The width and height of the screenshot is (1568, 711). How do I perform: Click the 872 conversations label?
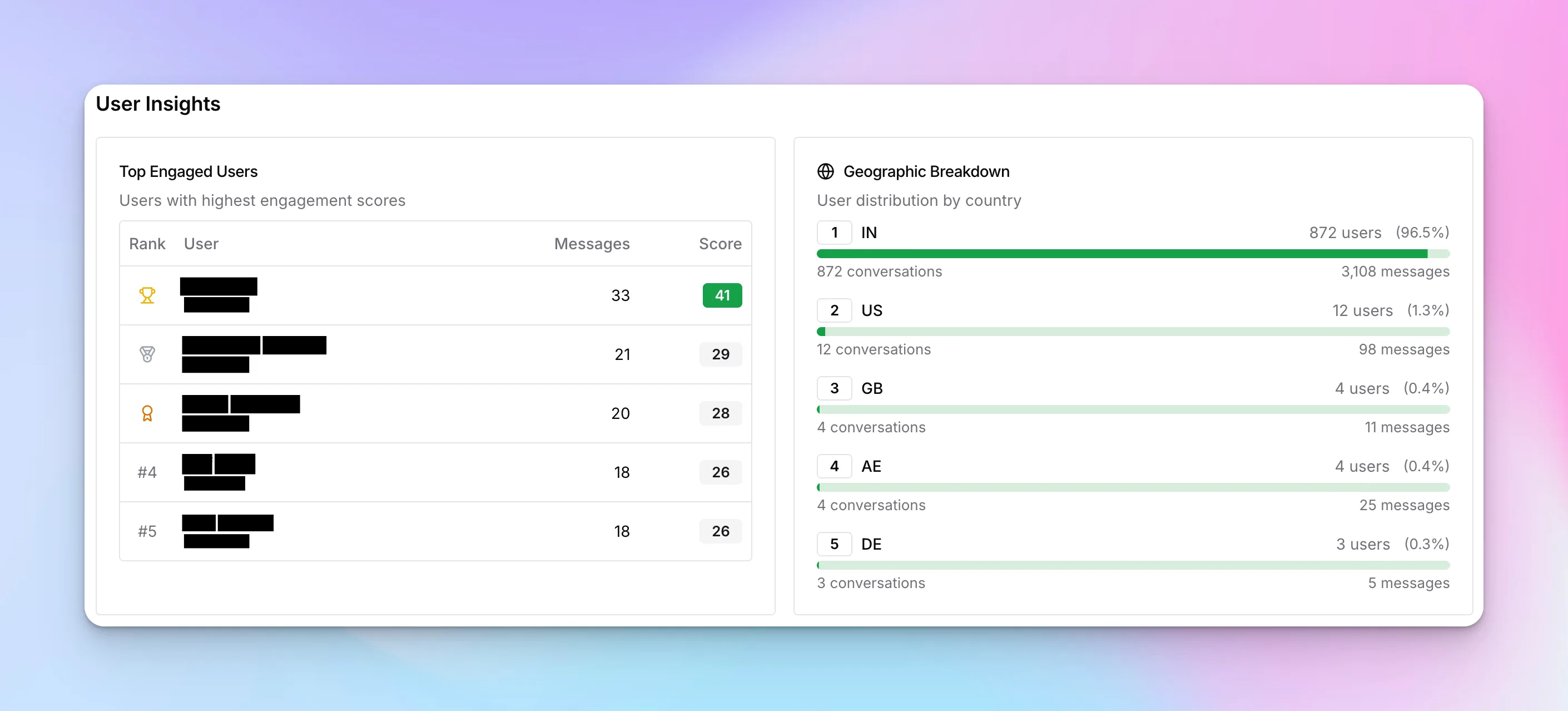(879, 271)
